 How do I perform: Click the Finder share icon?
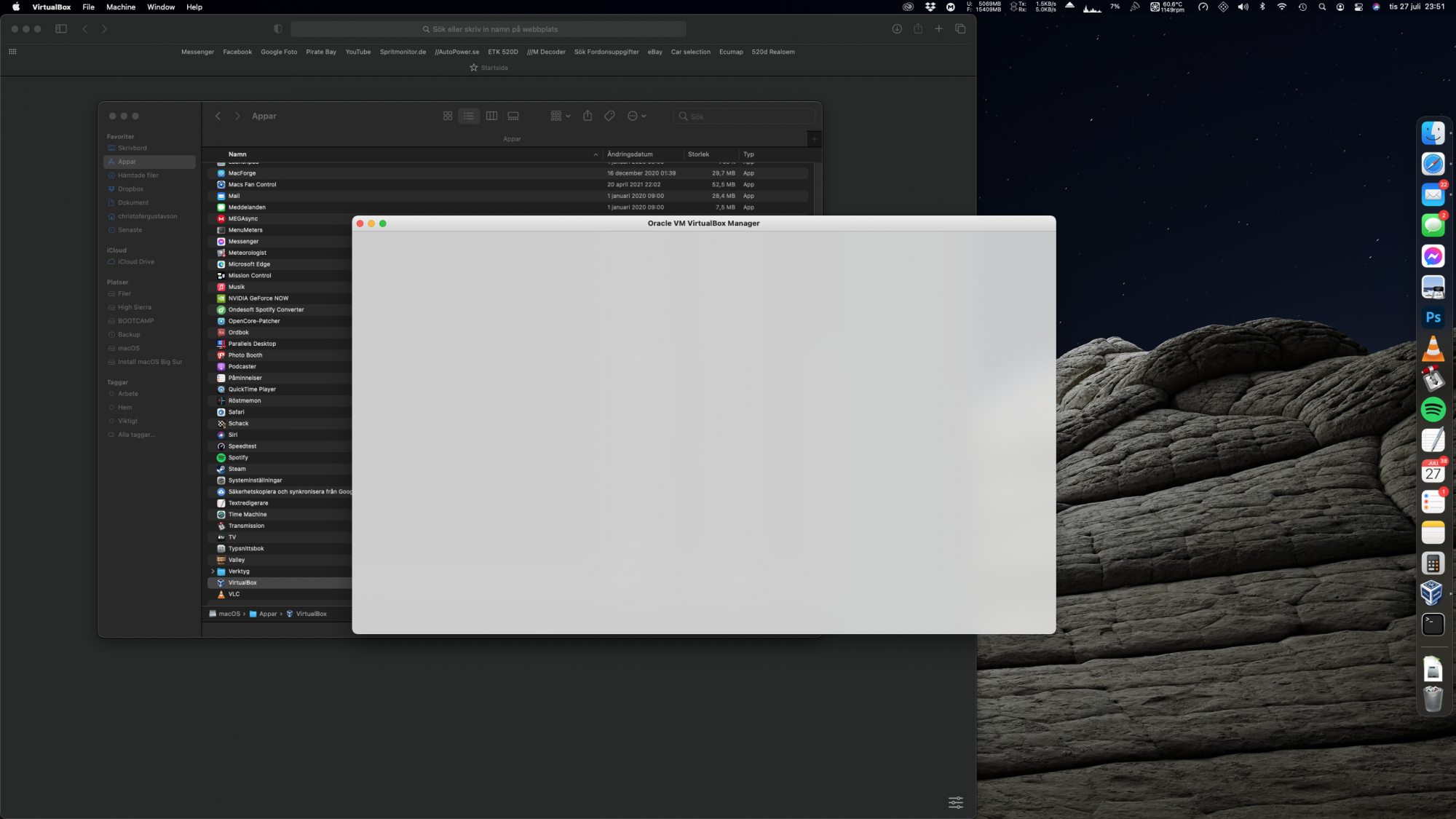(x=587, y=116)
